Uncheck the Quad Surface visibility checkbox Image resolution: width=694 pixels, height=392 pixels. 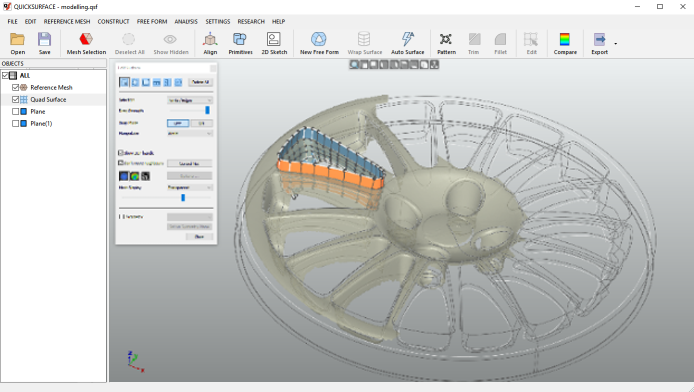(15, 100)
